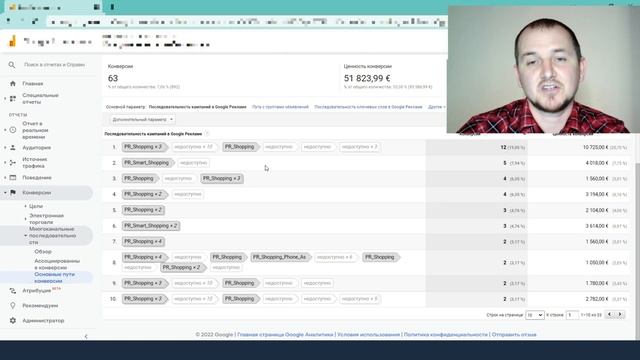Viewport: 640px width, 360px height.
Task: Click PR_Shopping × 2 chip in row 5
Action: click(144, 210)
